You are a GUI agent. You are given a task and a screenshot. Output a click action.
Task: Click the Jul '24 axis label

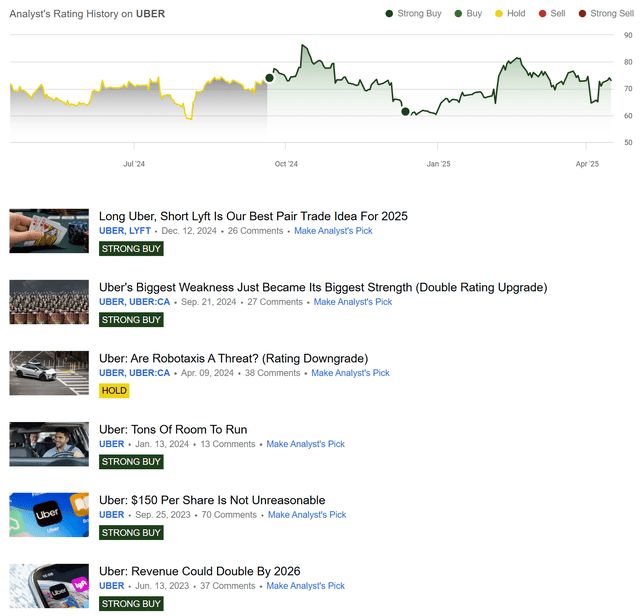pyautogui.click(x=134, y=164)
